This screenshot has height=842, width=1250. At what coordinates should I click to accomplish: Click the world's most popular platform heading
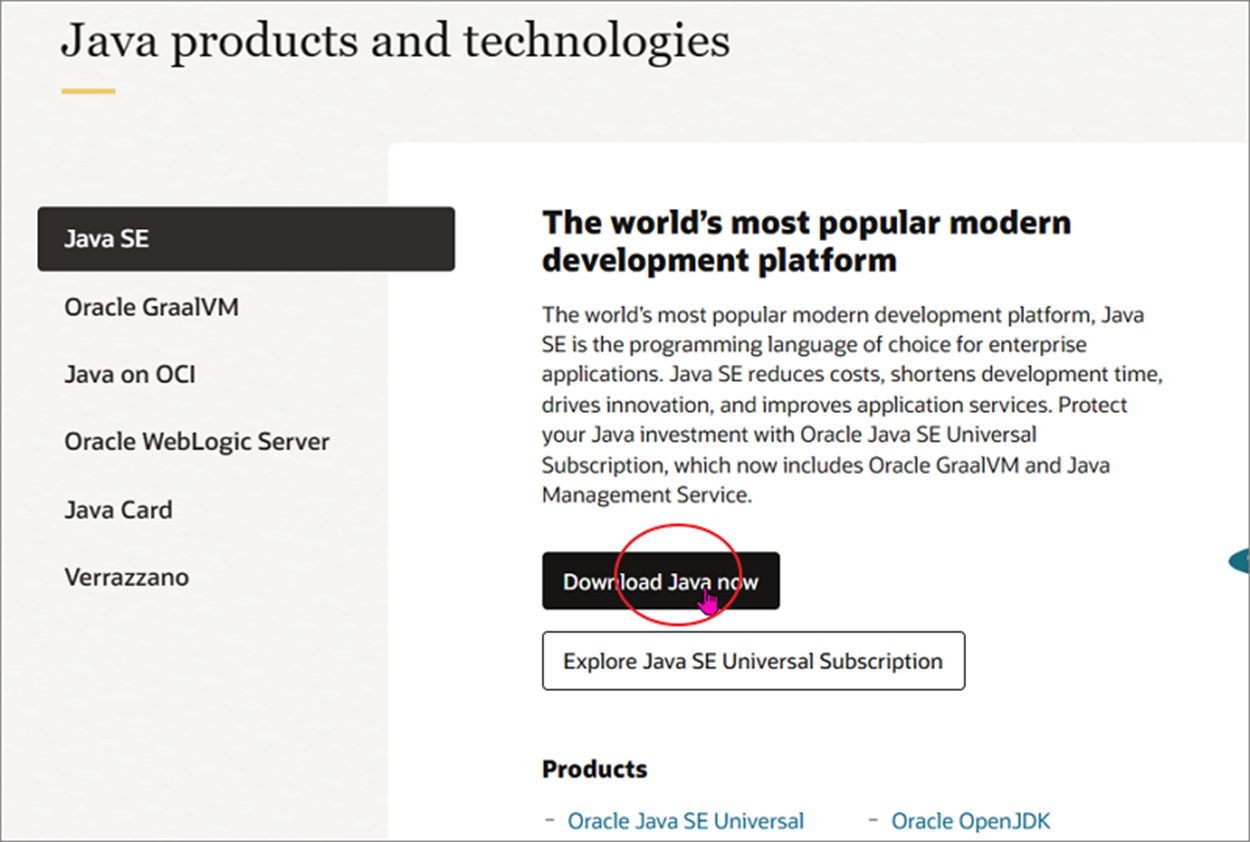point(806,241)
